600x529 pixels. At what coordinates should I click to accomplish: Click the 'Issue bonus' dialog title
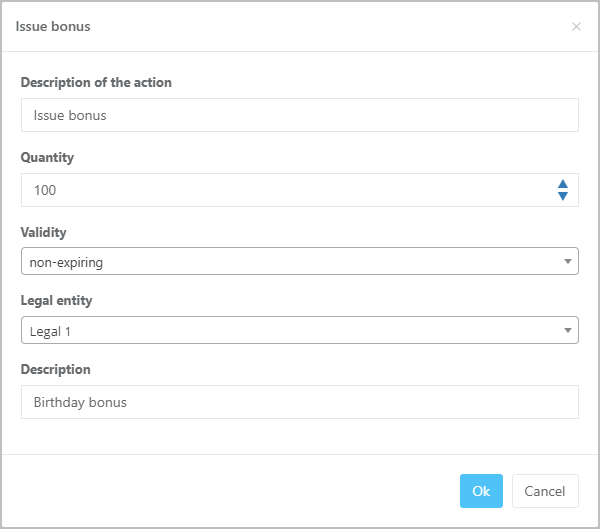[x=53, y=26]
